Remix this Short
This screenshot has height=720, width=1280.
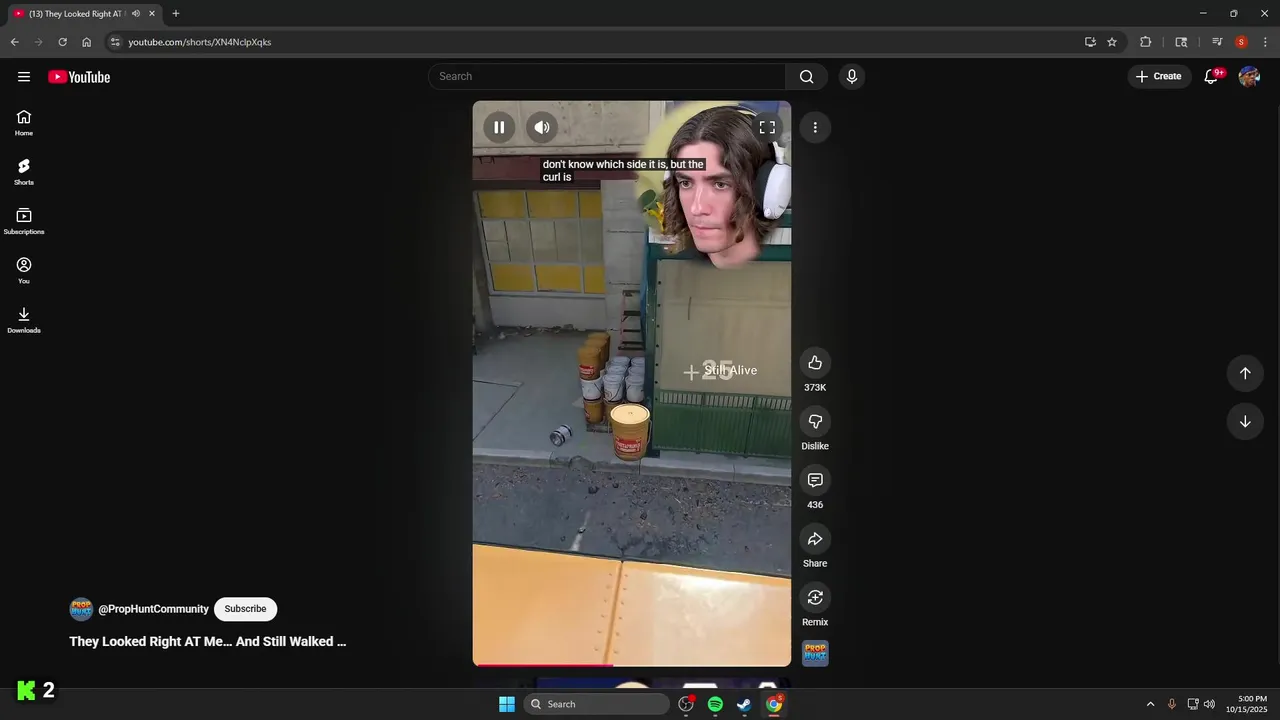815,597
